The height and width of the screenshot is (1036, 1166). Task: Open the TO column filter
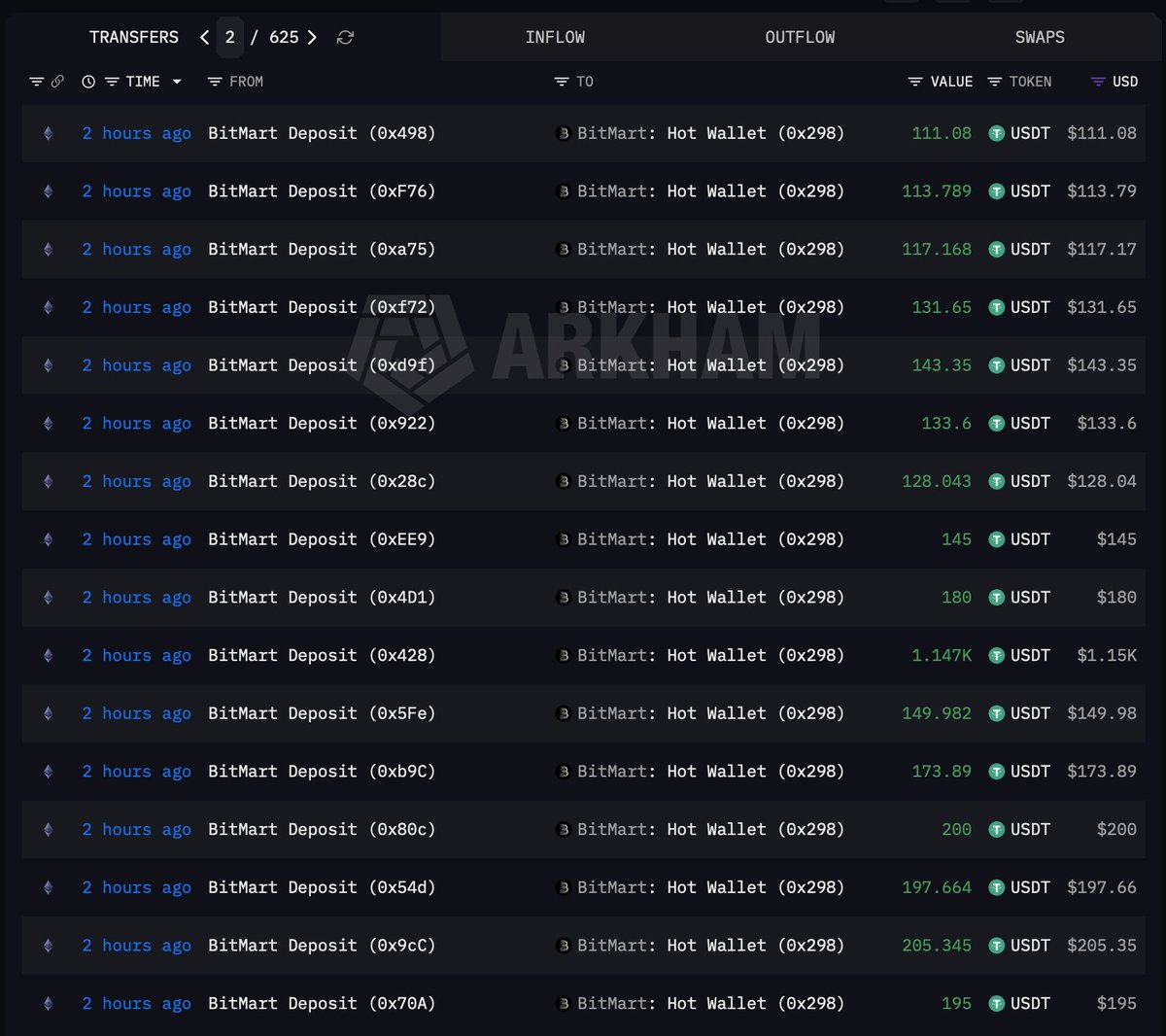point(562,82)
